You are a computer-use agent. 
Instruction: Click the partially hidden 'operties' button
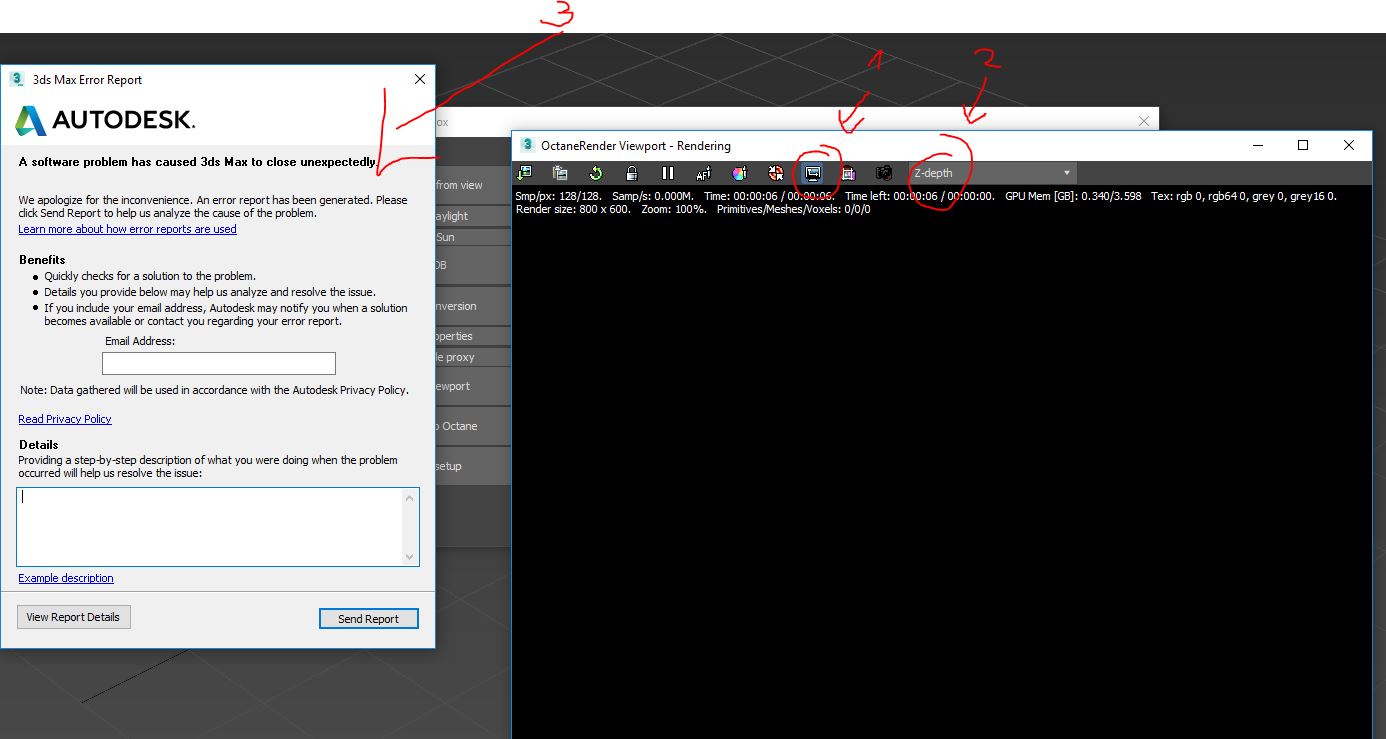click(473, 336)
